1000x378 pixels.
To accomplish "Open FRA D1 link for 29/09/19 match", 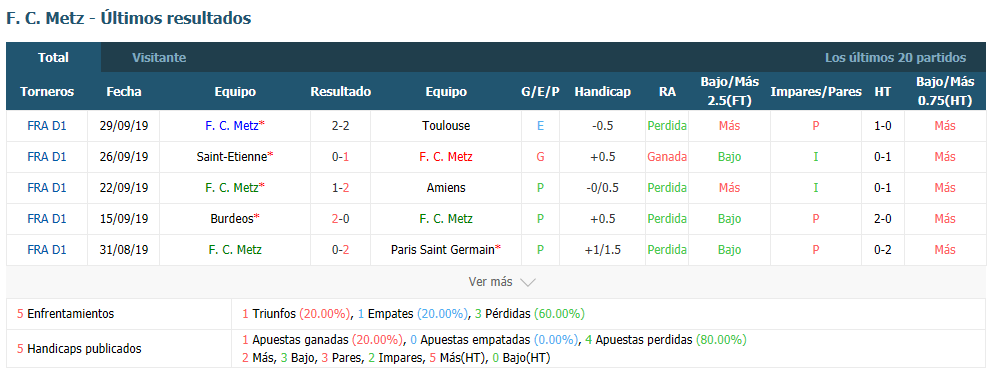I will [47, 126].
